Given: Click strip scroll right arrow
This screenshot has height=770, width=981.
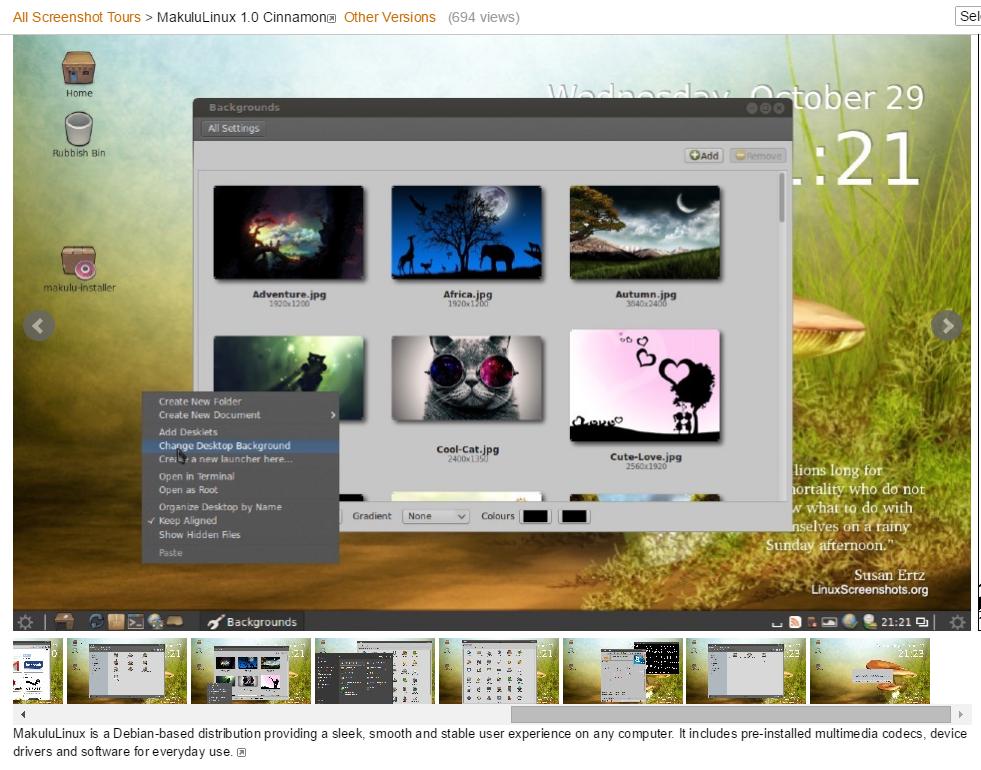Looking at the screenshot, I should (960, 714).
